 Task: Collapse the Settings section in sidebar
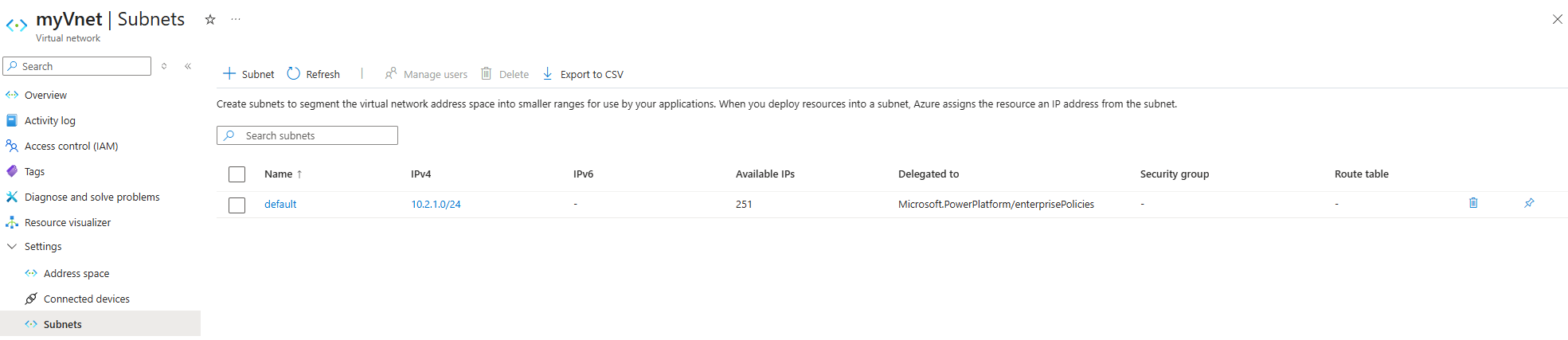[12, 247]
